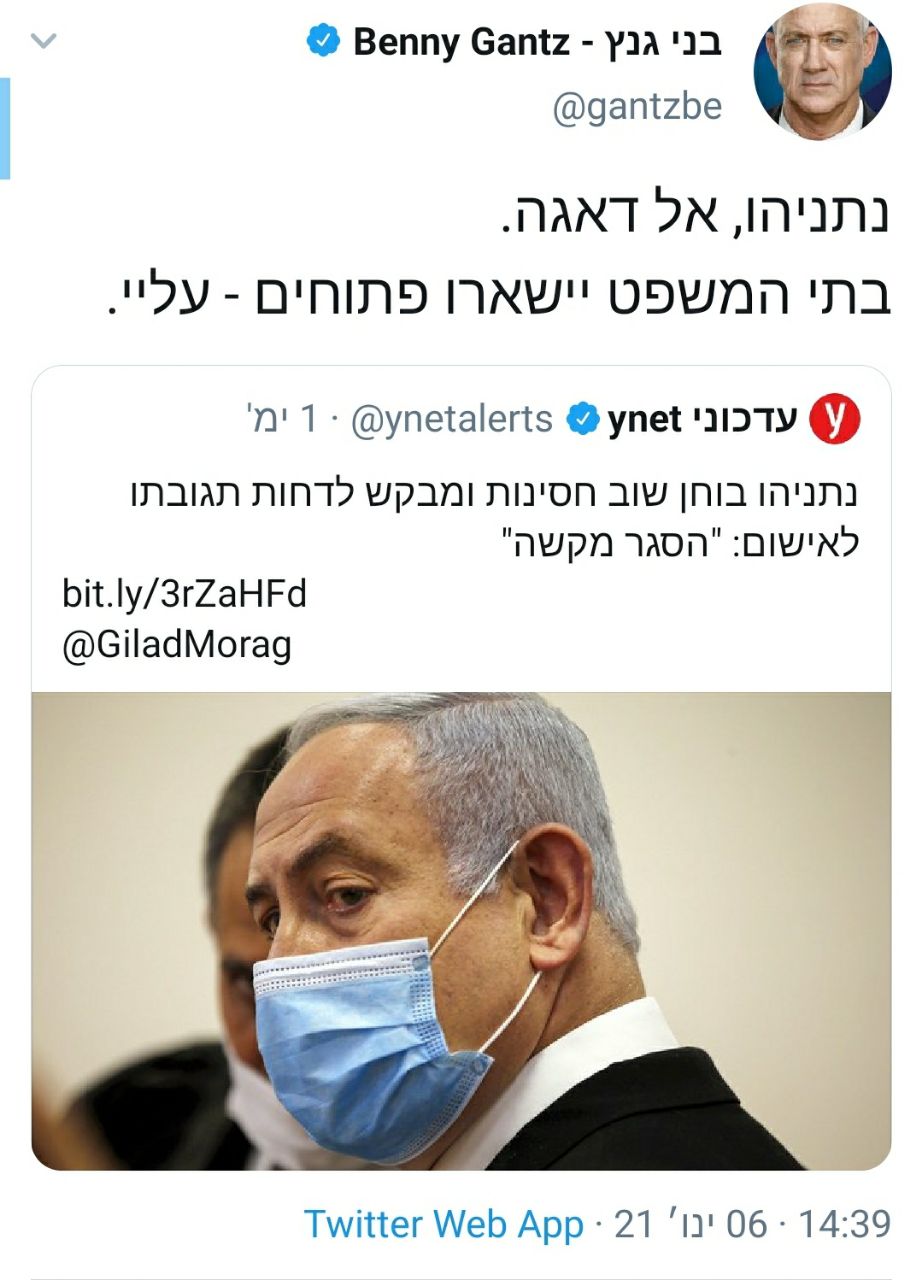The height and width of the screenshot is (1280, 923).
Task: Click the blue bar at left edge
Action: pos(5,128)
